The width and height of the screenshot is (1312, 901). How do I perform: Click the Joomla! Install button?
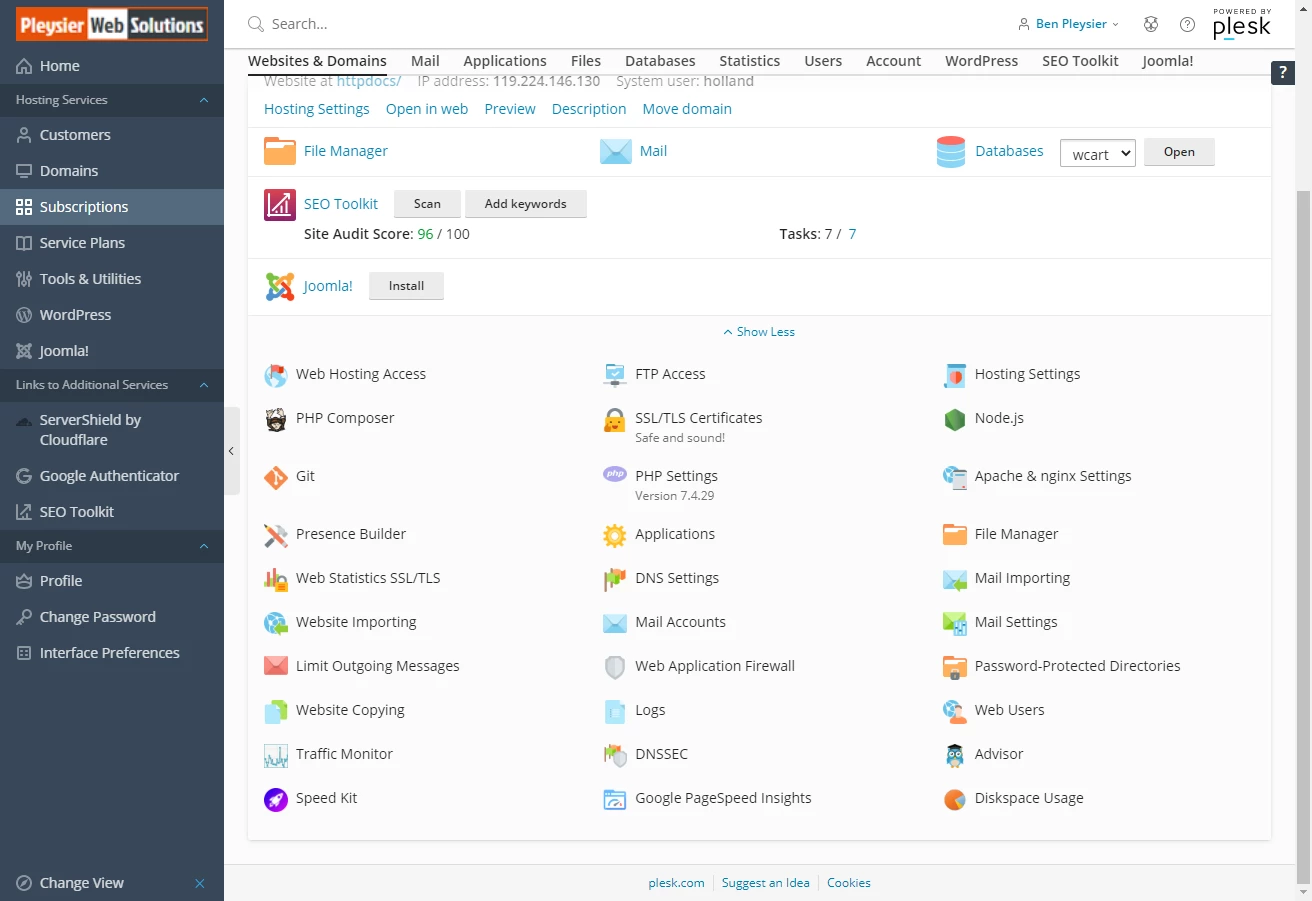click(x=407, y=286)
